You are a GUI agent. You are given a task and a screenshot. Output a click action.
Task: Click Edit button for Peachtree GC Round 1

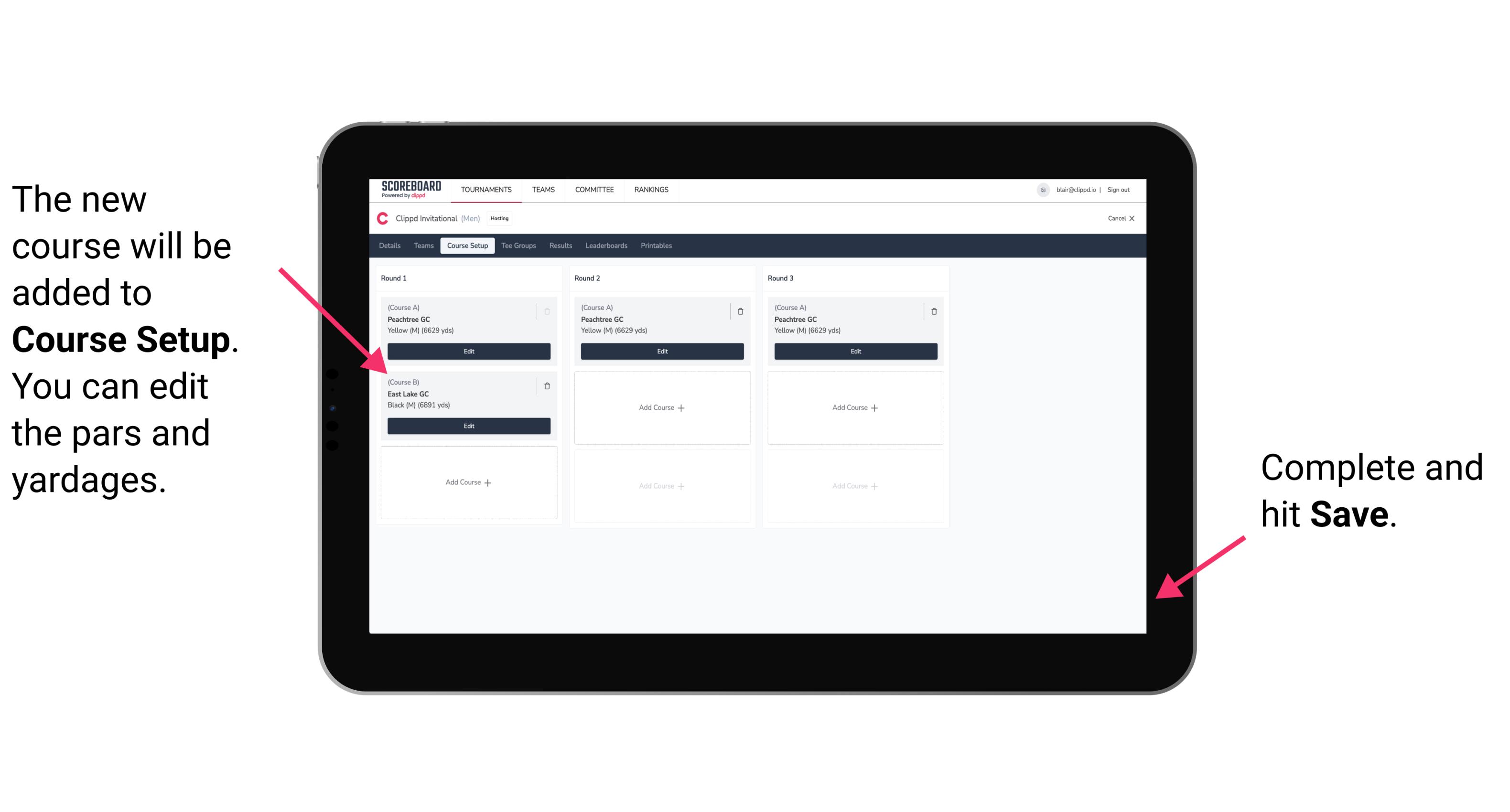(x=468, y=350)
